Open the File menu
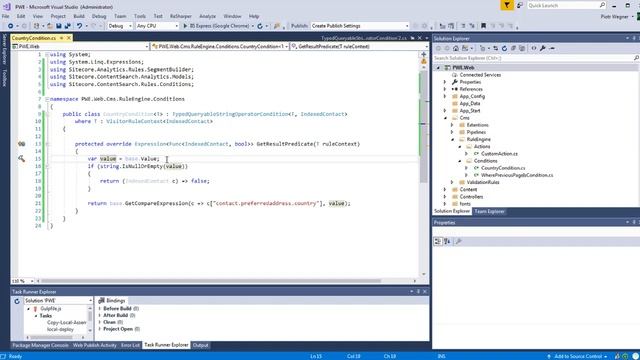The image size is (640, 360). tap(6, 16)
